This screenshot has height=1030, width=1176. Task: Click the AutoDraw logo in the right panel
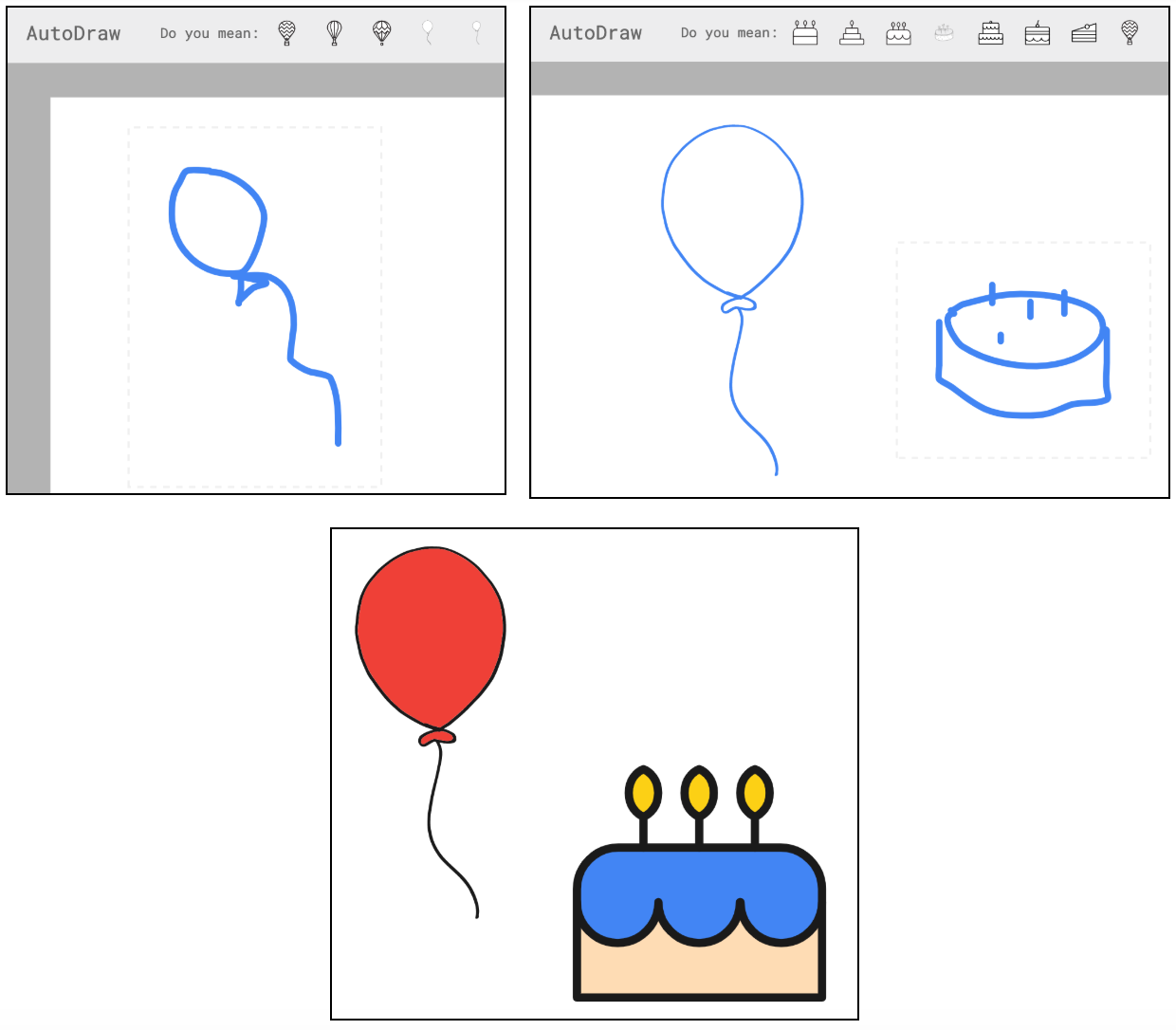click(596, 32)
